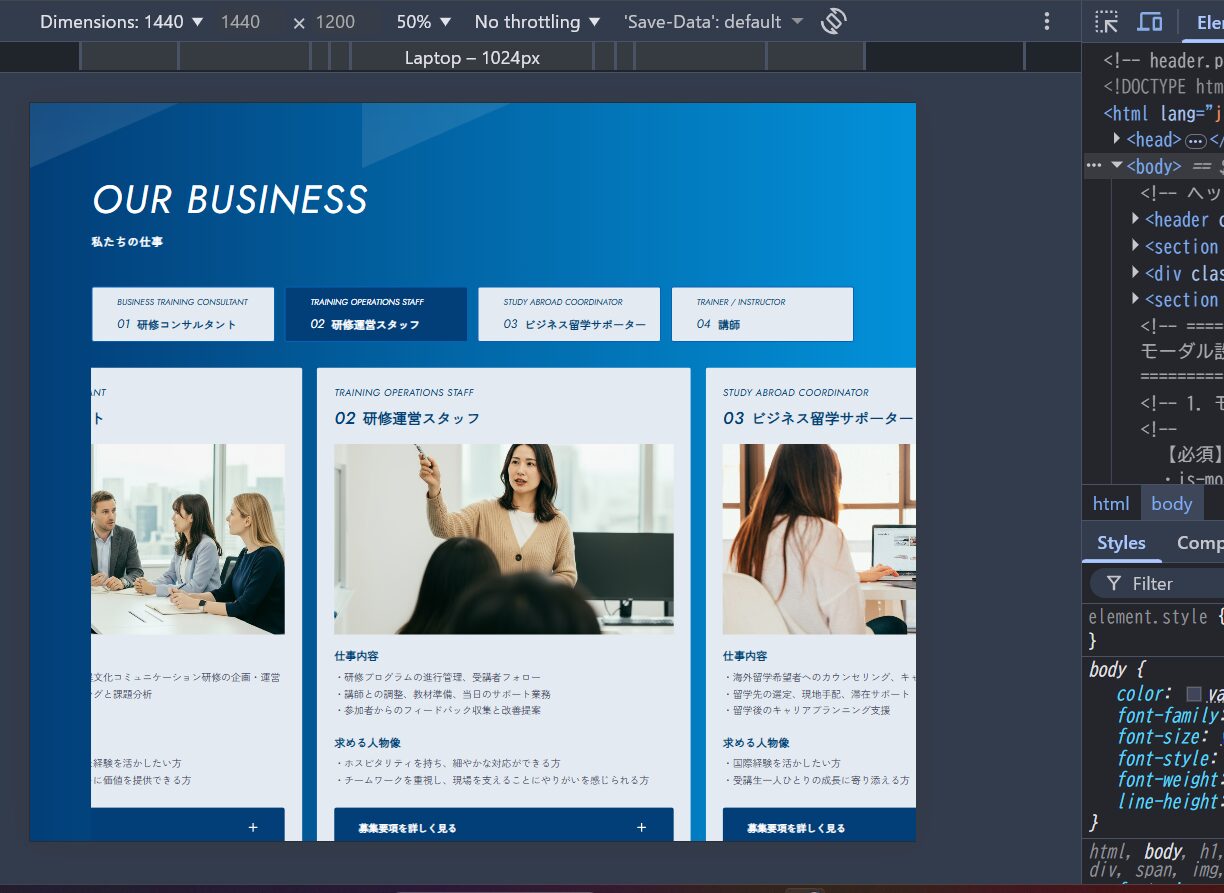Click the rotate device orientation icon

click(833, 21)
